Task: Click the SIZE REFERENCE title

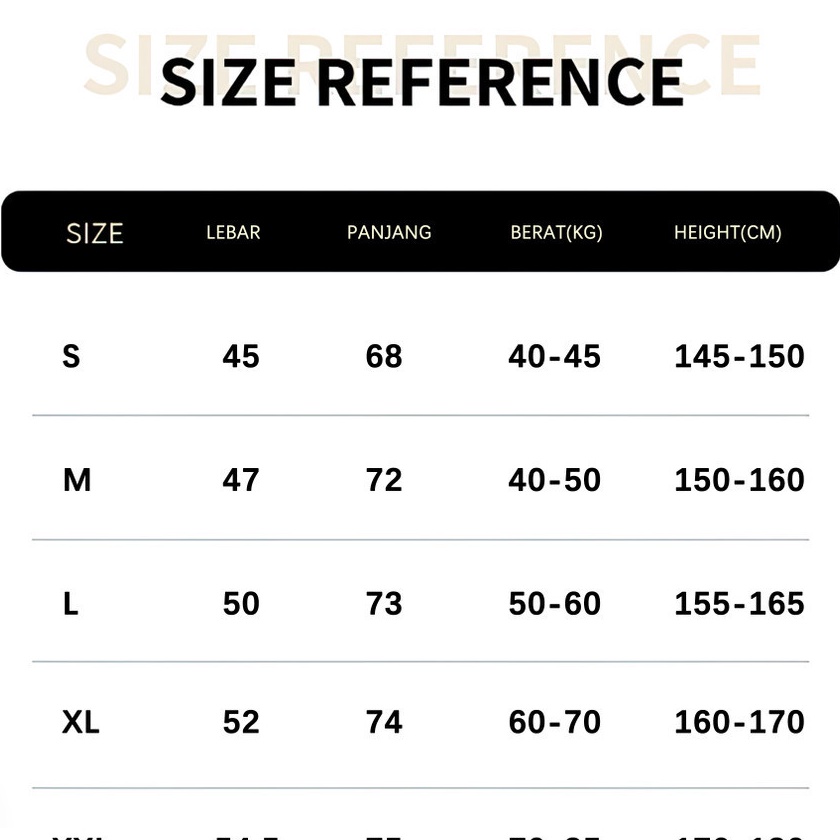Action: (x=421, y=80)
